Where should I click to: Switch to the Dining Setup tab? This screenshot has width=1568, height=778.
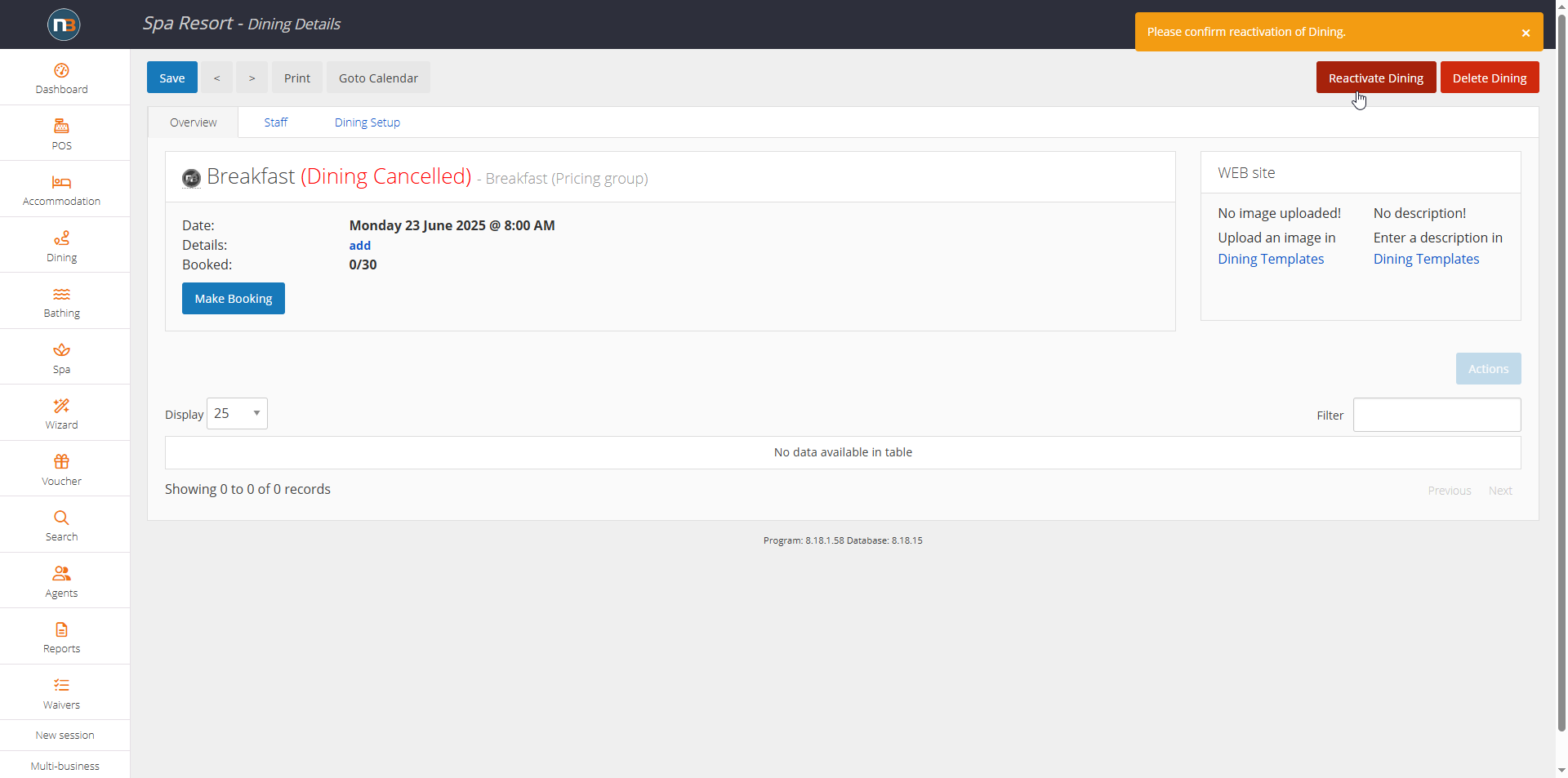pyautogui.click(x=367, y=122)
